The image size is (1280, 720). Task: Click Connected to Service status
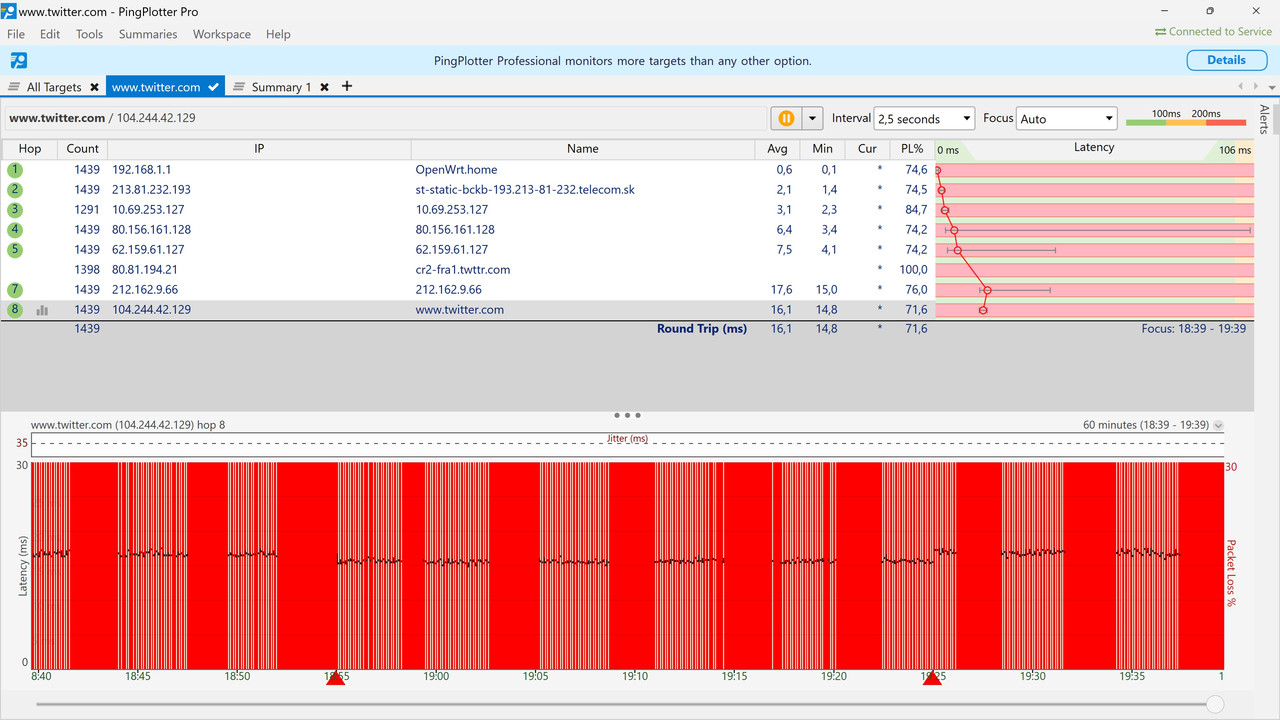click(x=1213, y=32)
